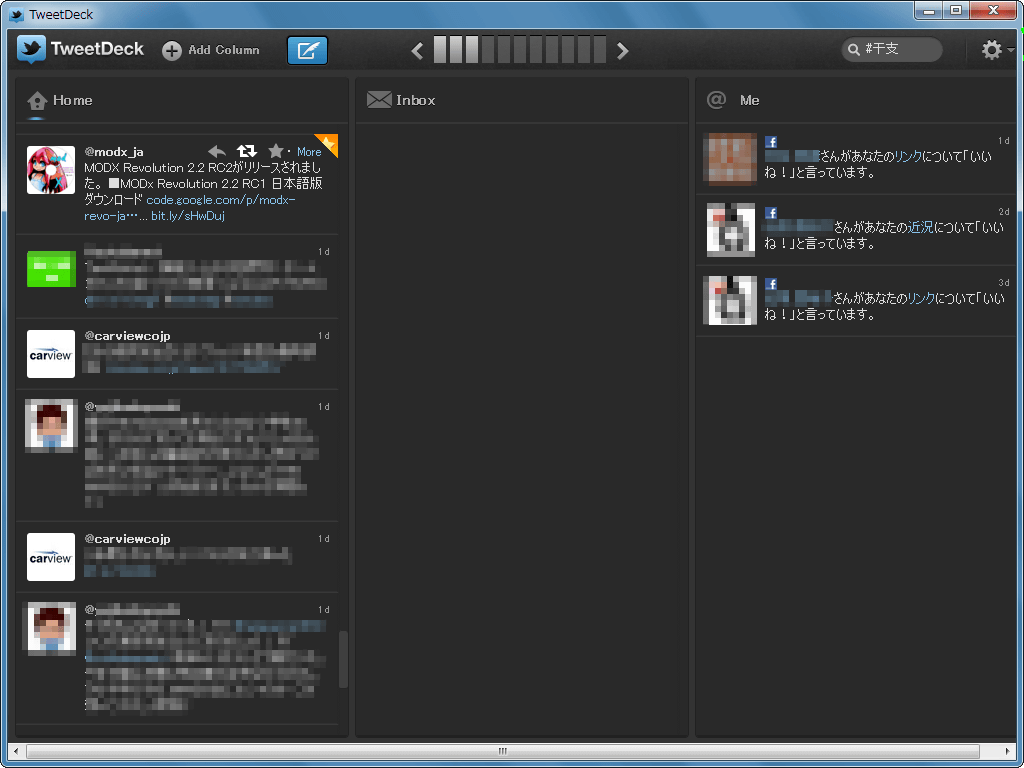Viewport: 1024px width, 768px height.
Task: Click the magnifier search icon
Action: 853,50
